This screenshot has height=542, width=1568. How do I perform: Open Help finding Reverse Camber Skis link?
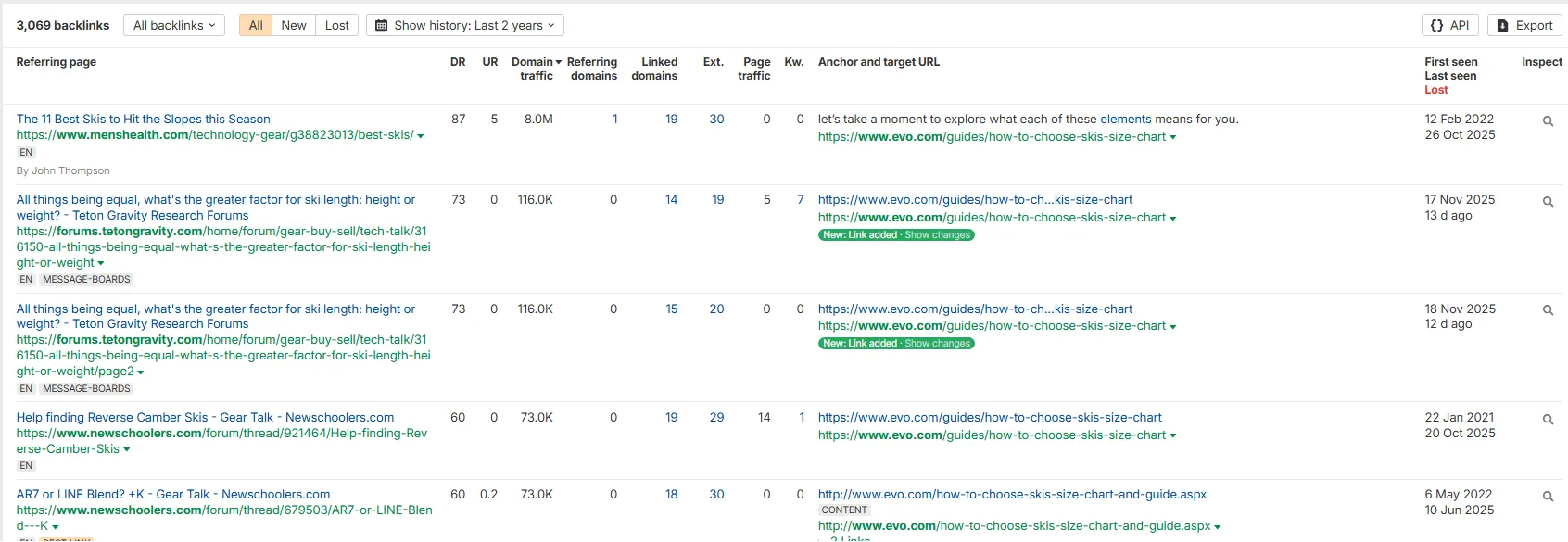coord(205,418)
